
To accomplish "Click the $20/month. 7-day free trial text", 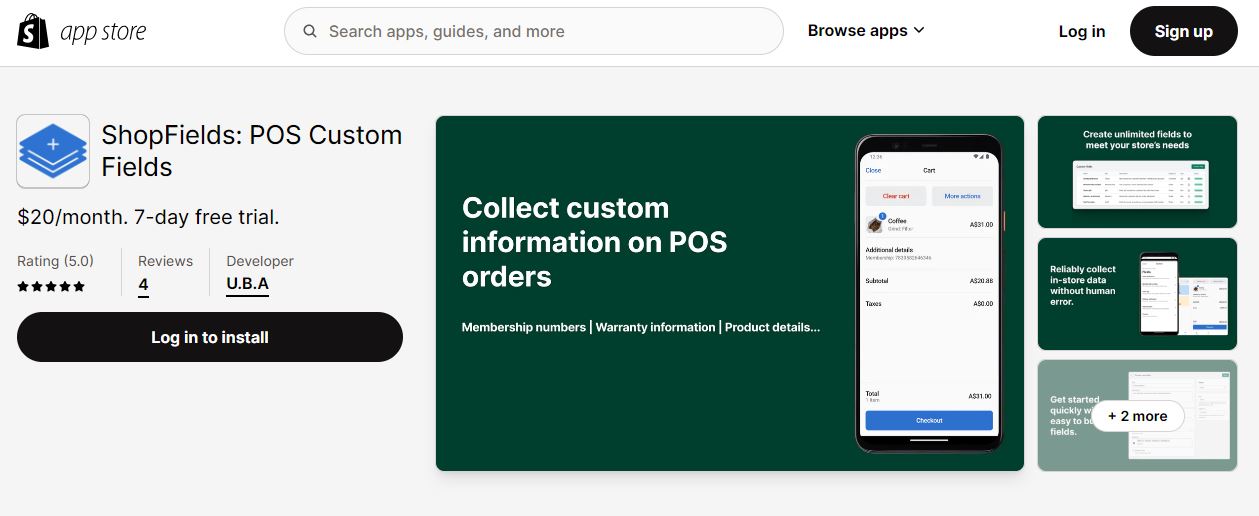I will (x=148, y=217).
